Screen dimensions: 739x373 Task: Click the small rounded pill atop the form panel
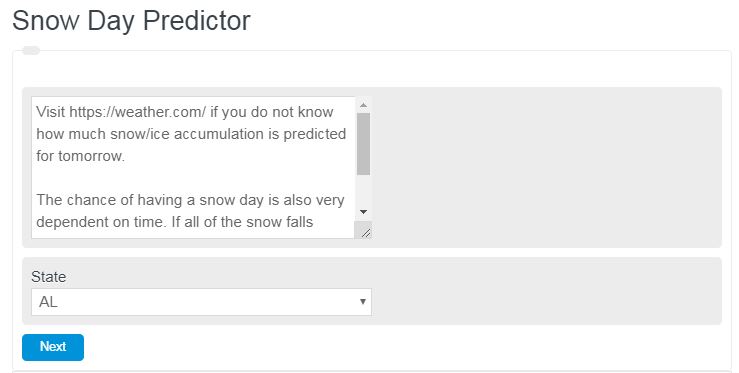(x=31, y=50)
